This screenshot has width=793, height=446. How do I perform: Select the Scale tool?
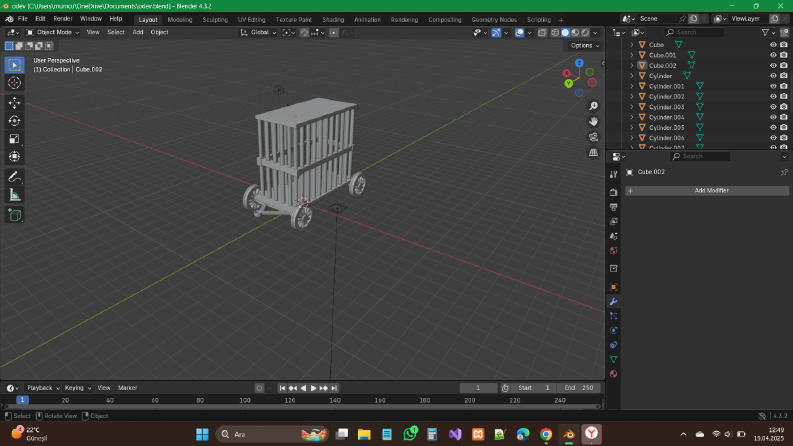(14, 139)
